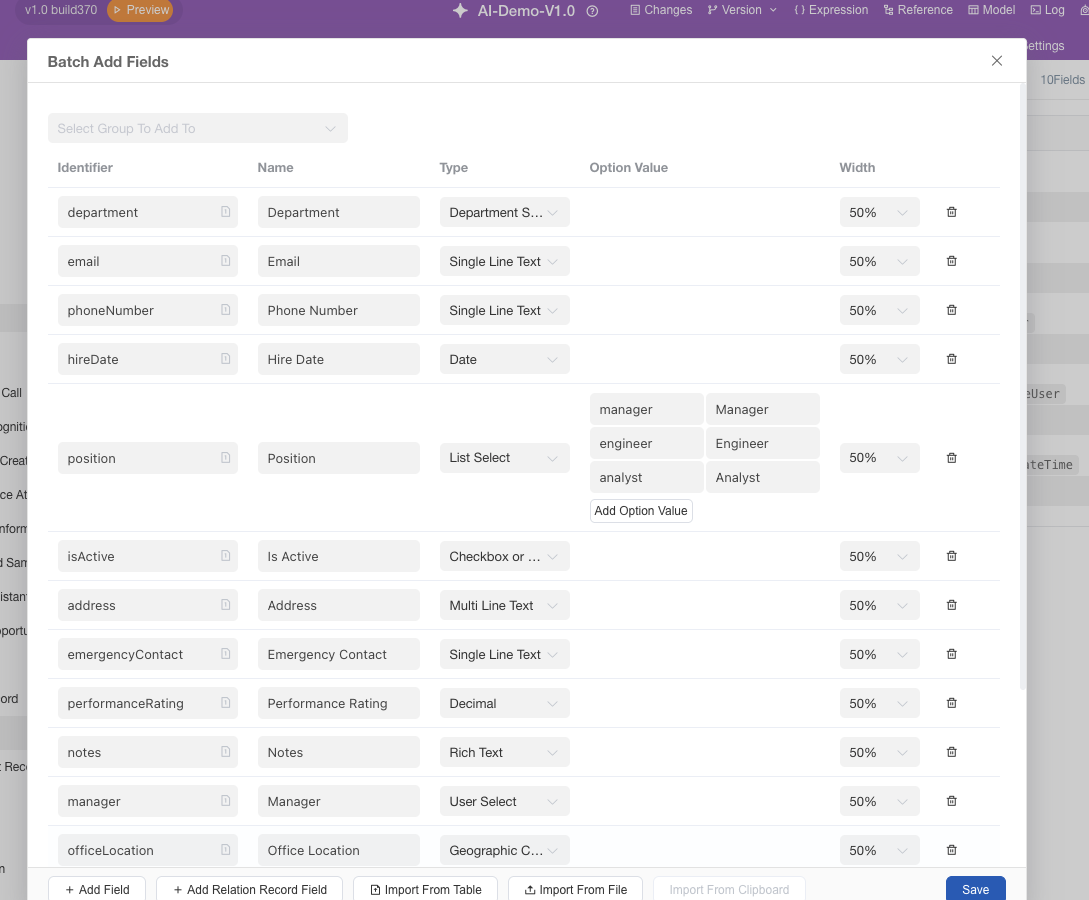Click Add Option Value button
1089x900 pixels.
click(640, 511)
